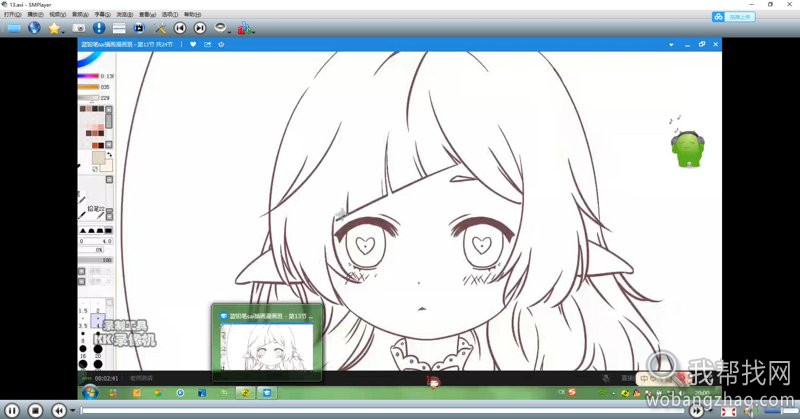Click the red Sogou S tray icon

[572, 392]
